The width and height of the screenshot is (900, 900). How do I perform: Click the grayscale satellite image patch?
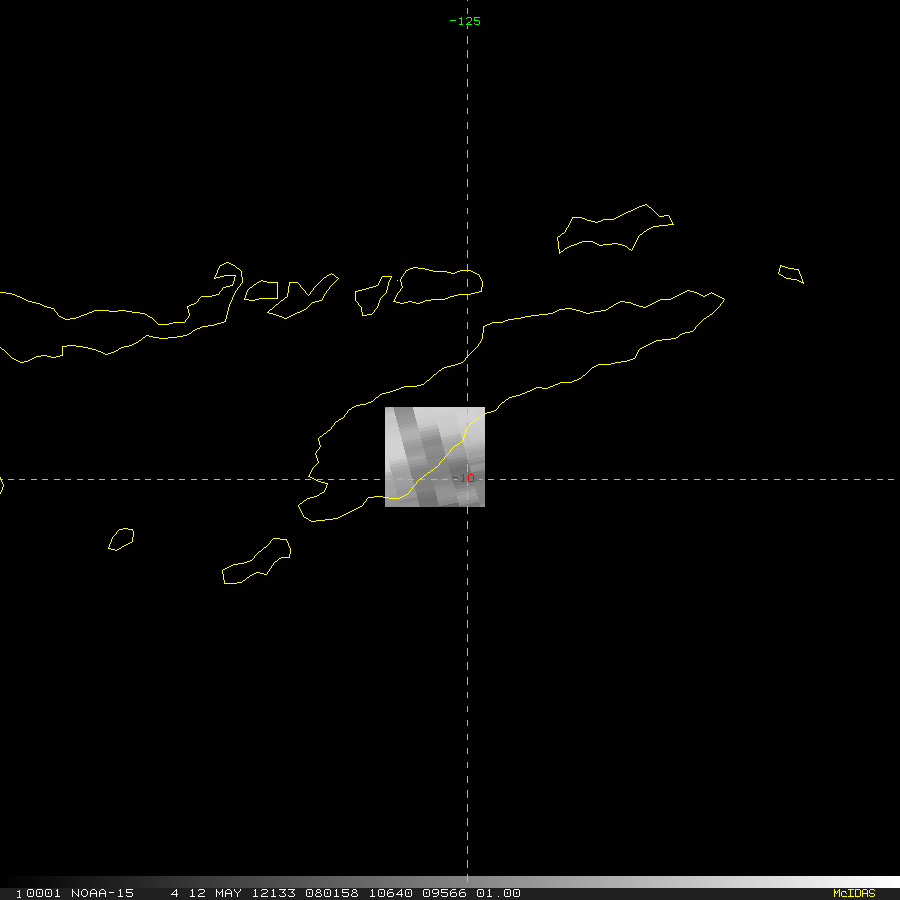(434, 456)
